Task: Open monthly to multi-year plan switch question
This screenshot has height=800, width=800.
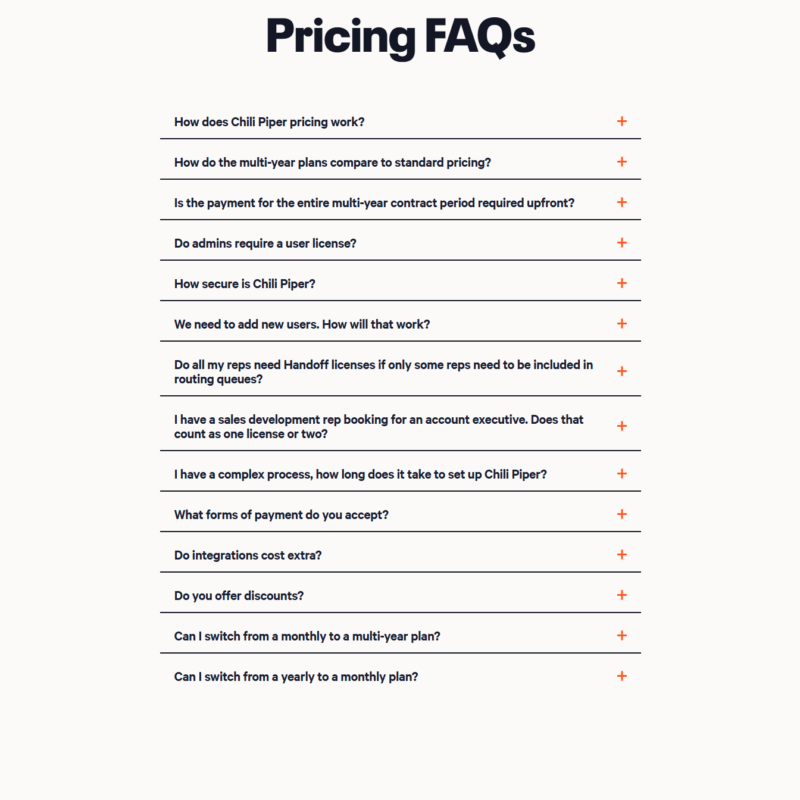Action: click(x=307, y=636)
